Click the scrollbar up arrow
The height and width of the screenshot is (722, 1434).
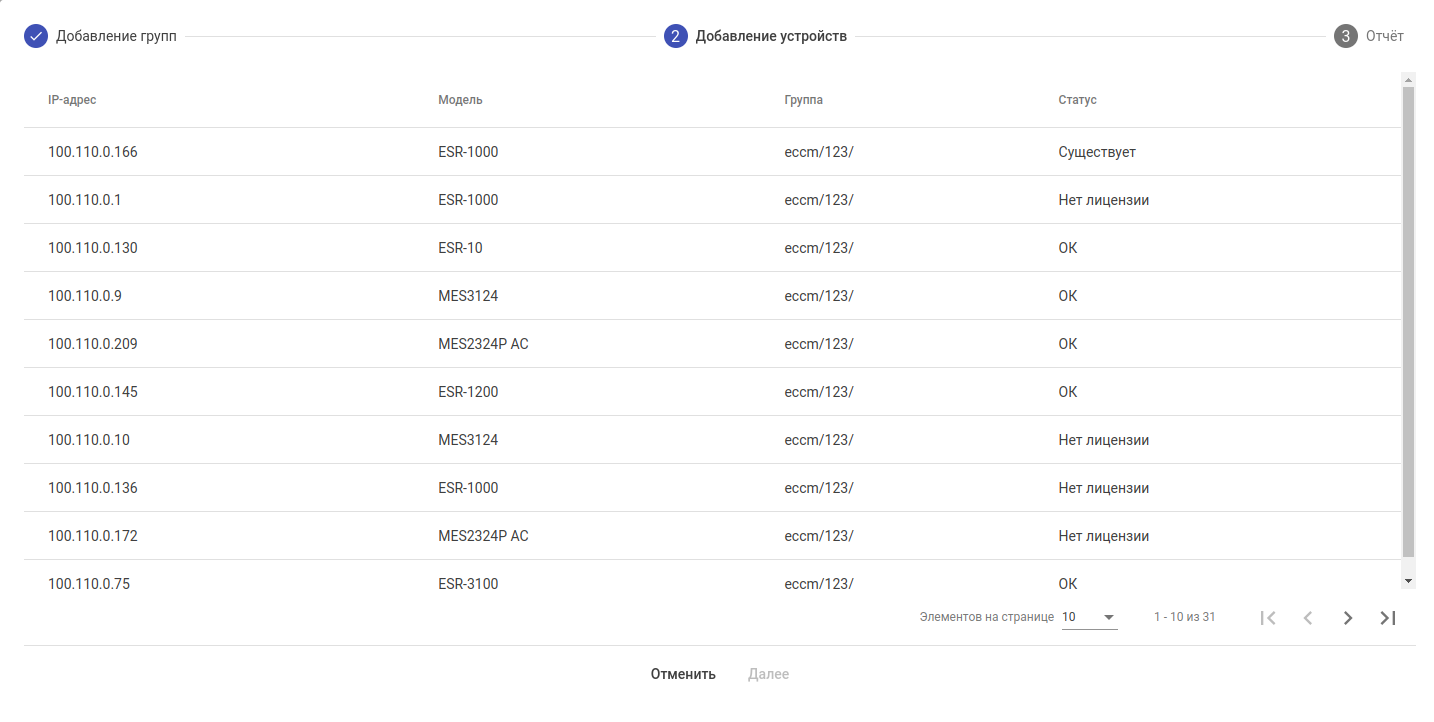coord(1408,80)
